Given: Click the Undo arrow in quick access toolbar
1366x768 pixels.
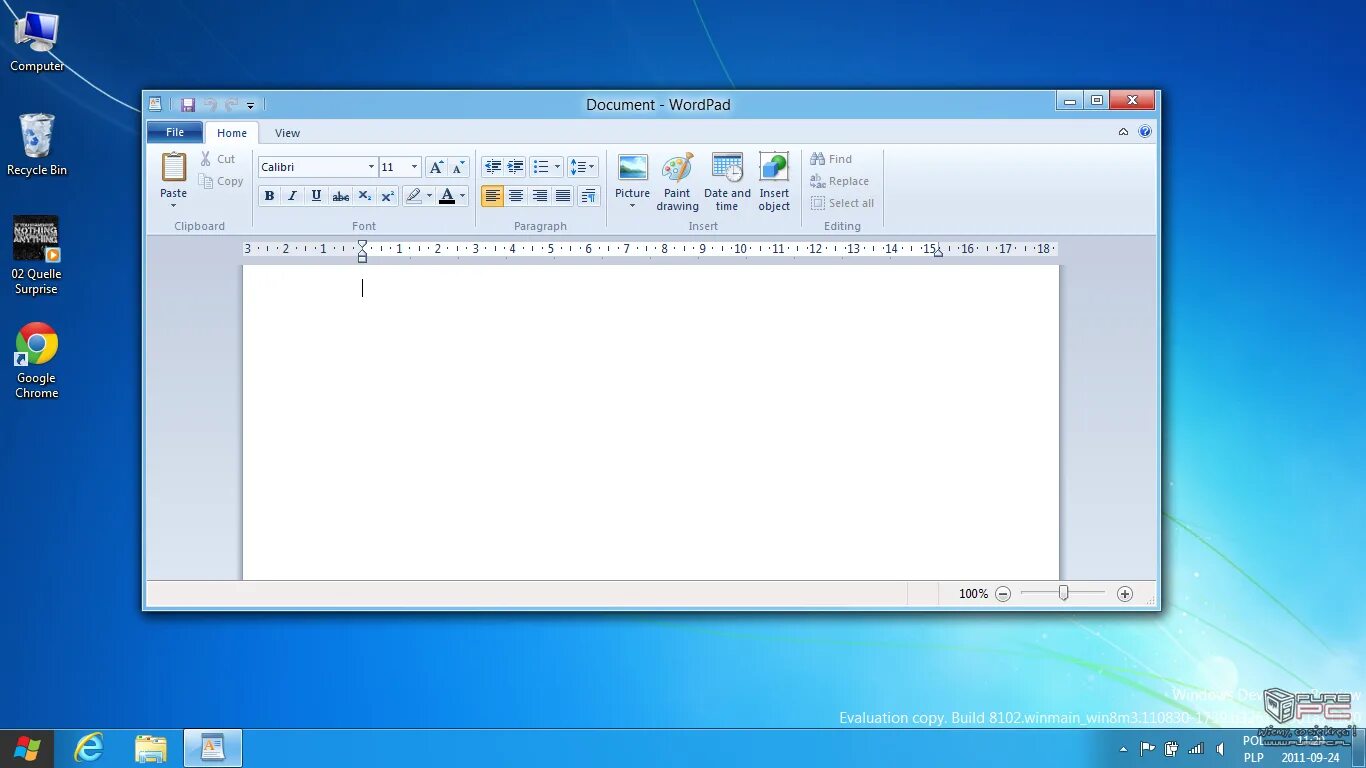Looking at the screenshot, I should [210, 104].
